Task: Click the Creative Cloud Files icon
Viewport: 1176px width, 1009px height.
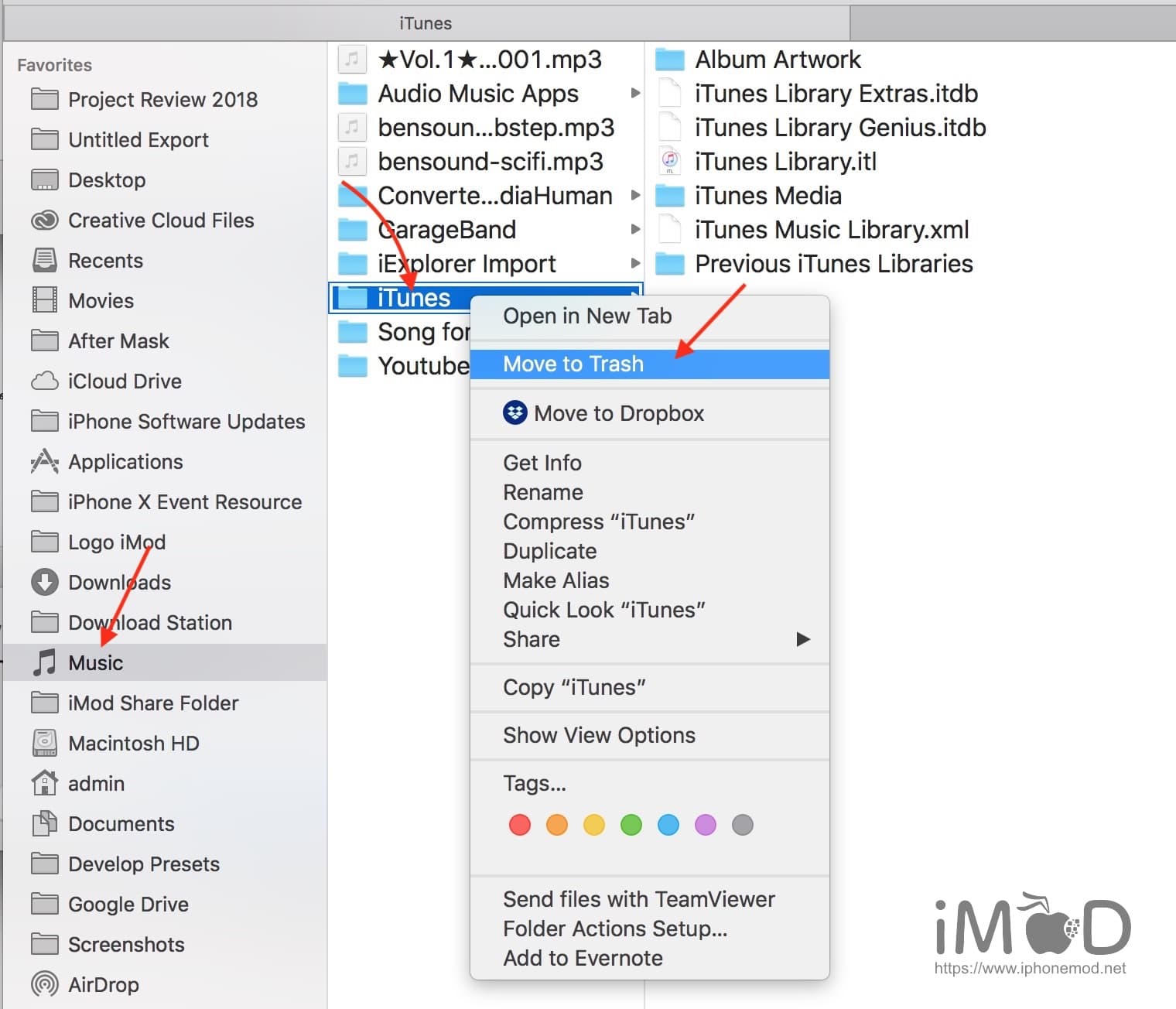Action: pyautogui.click(x=45, y=221)
